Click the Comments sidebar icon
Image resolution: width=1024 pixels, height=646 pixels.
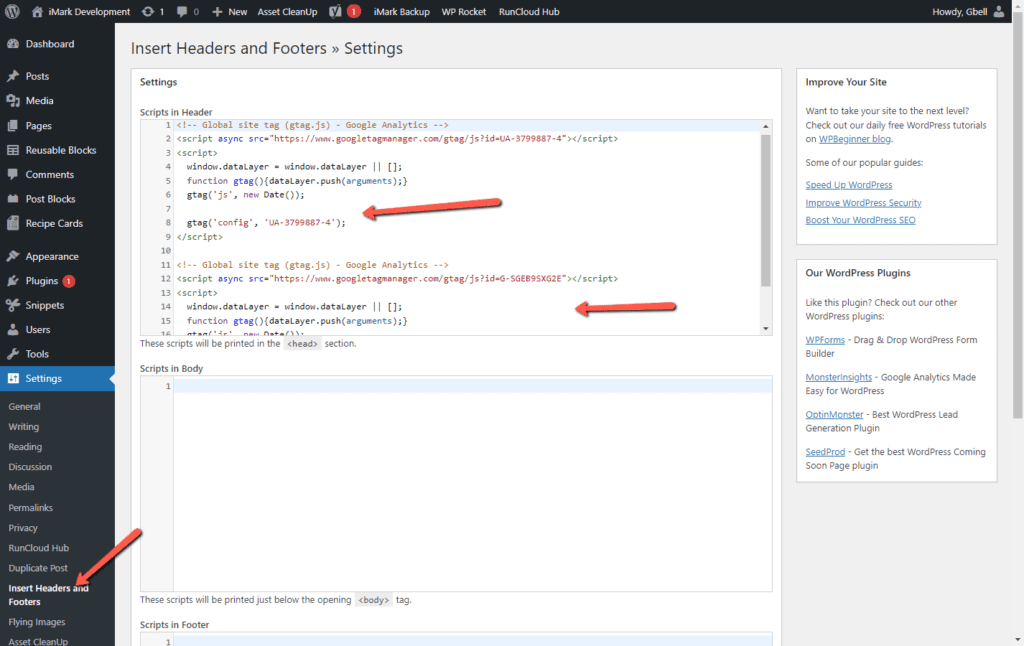tap(13, 174)
